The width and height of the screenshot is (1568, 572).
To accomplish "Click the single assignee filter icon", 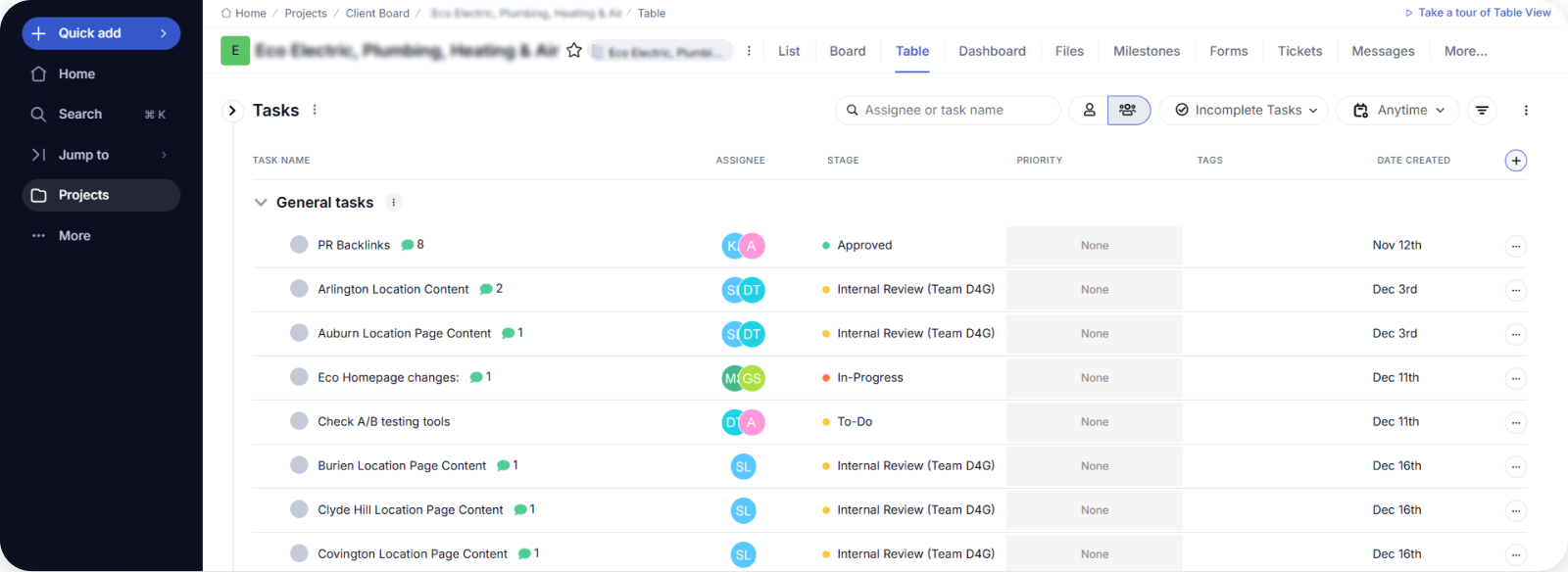I will 1089,111.
